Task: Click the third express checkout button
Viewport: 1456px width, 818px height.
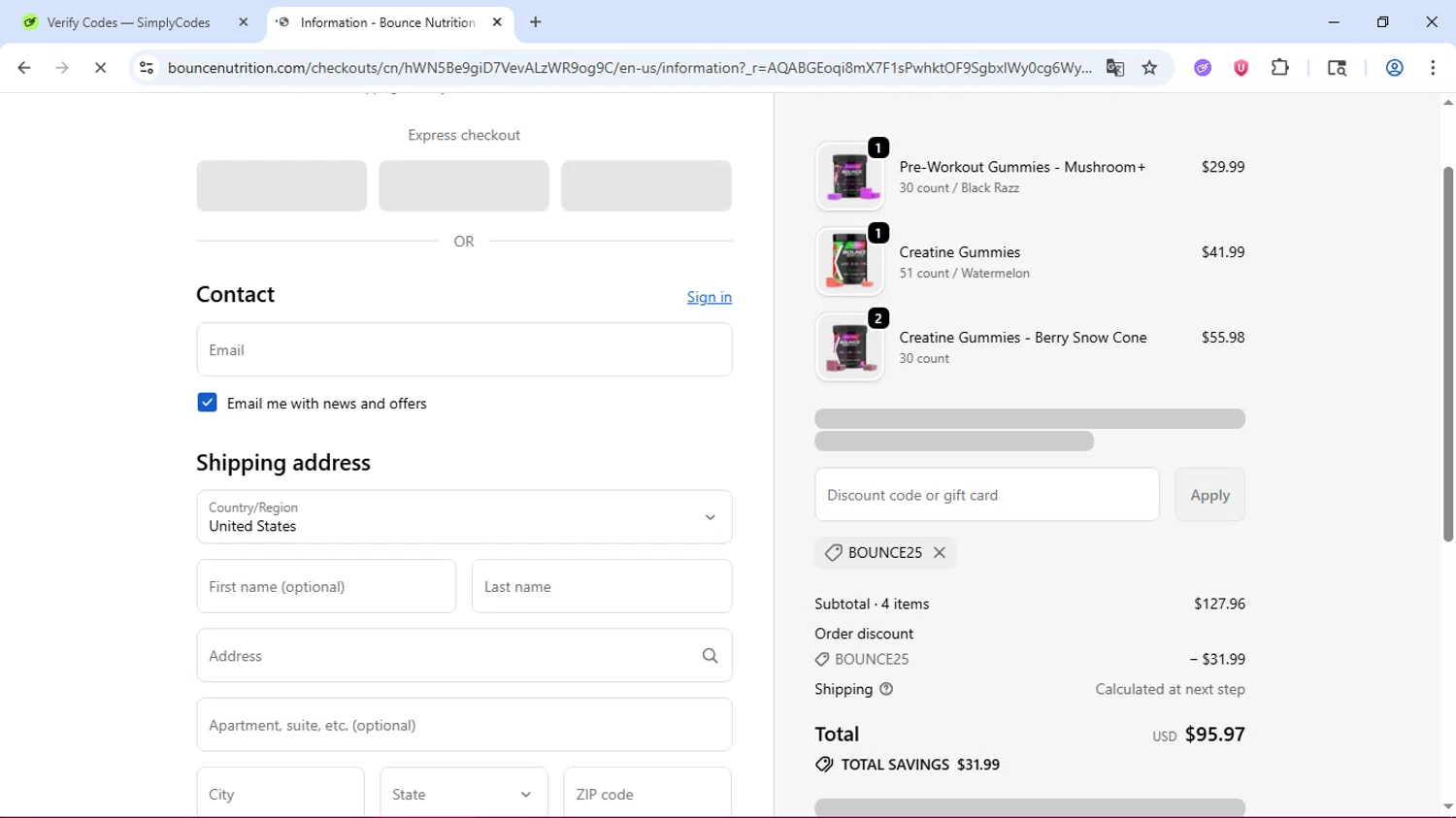Action: [x=646, y=185]
